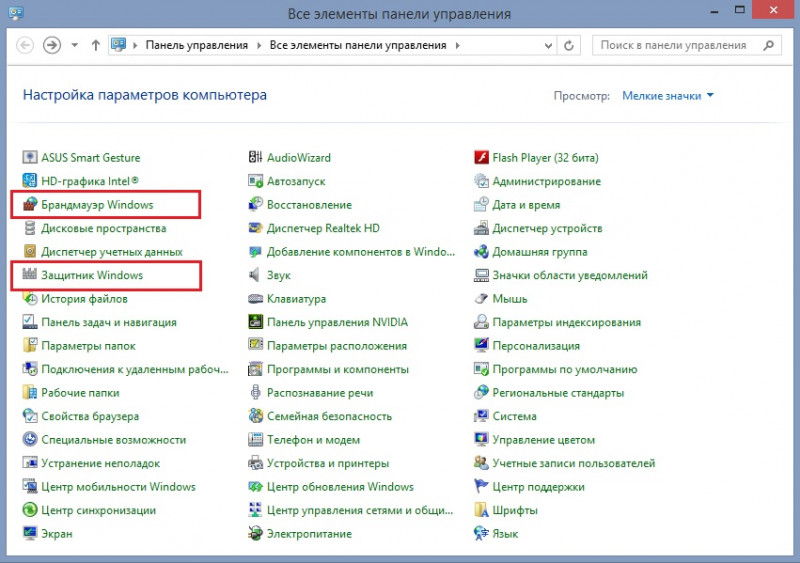
Task: Open the Просмотр Мелкие значки dropdown
Action: coord(668,95)
